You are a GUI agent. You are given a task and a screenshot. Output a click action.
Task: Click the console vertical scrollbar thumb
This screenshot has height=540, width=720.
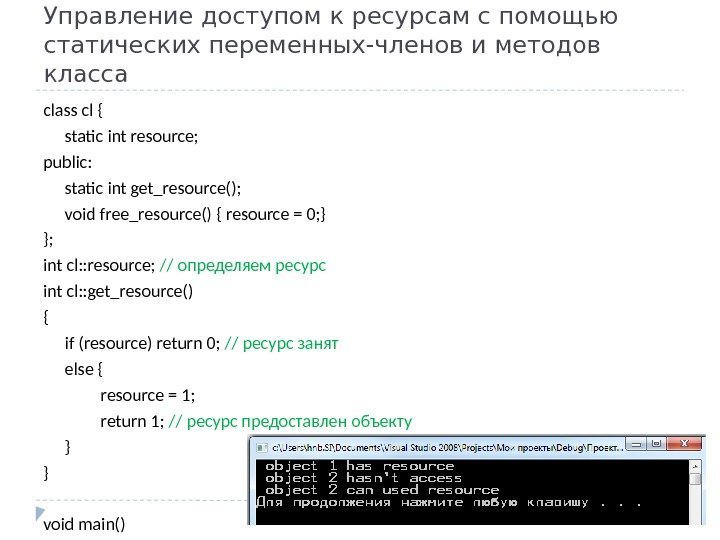[695, 479]
